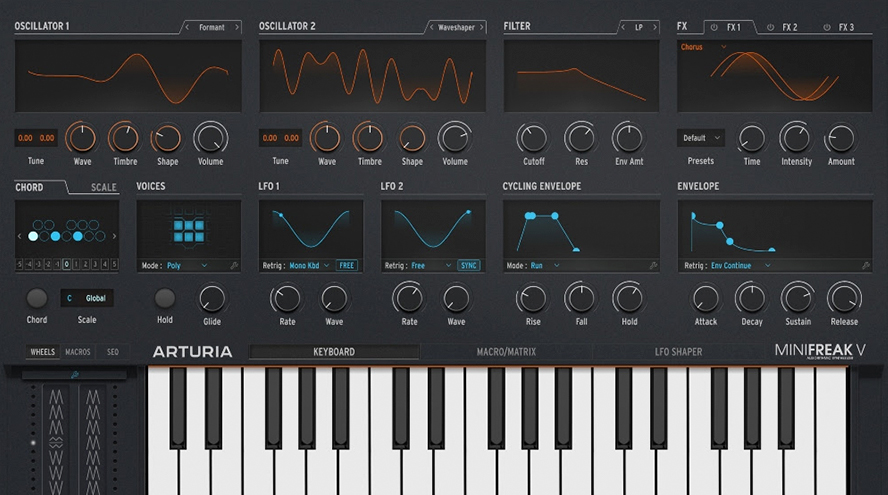This screenshot has width=888, height=495.
Task: Click the Envelope Release knob
Action: (x=844, y=298)
